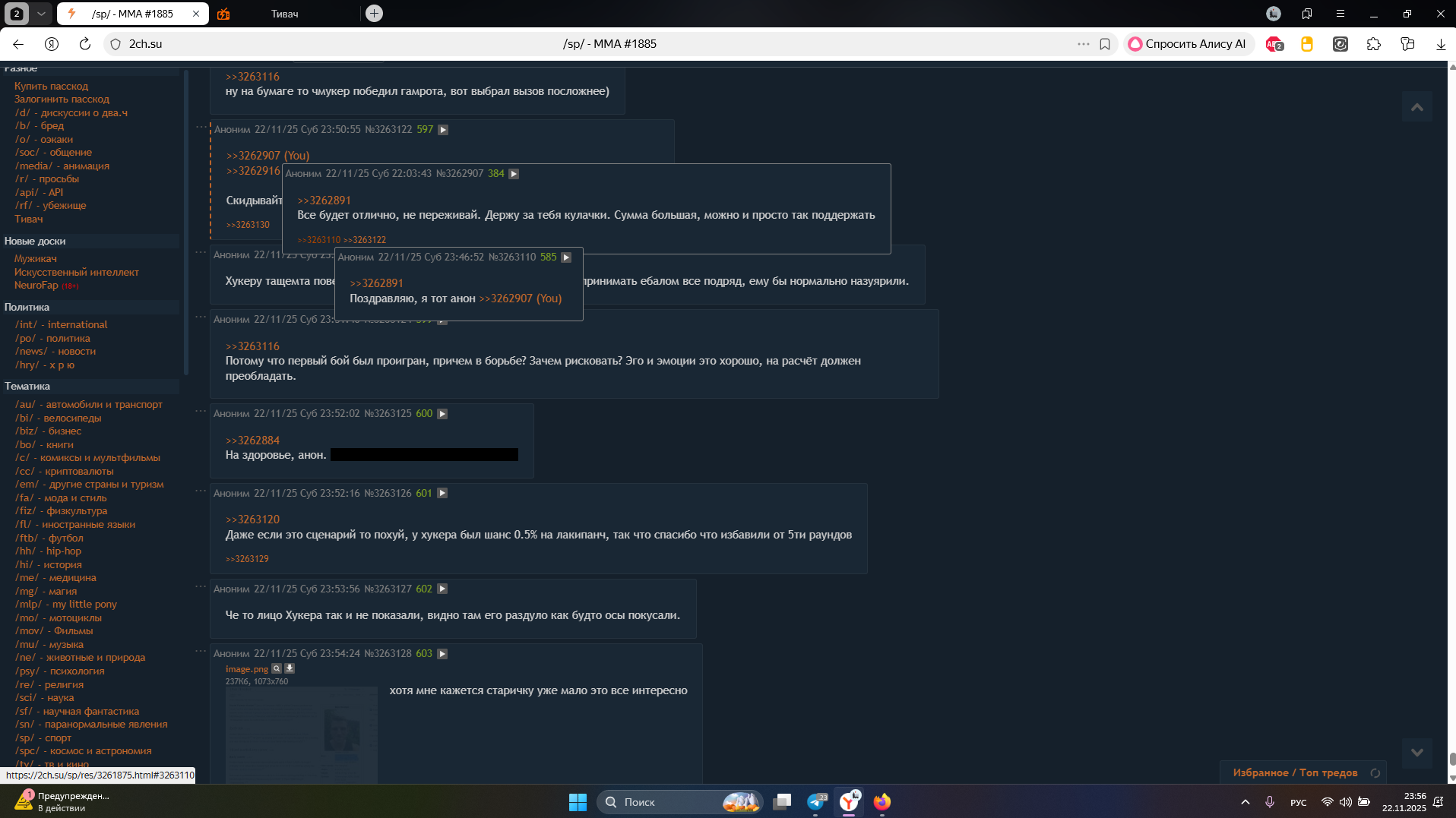1456x818 pixels.
Task: Open the NeuroFap board
Action: (x=36, y=286)
